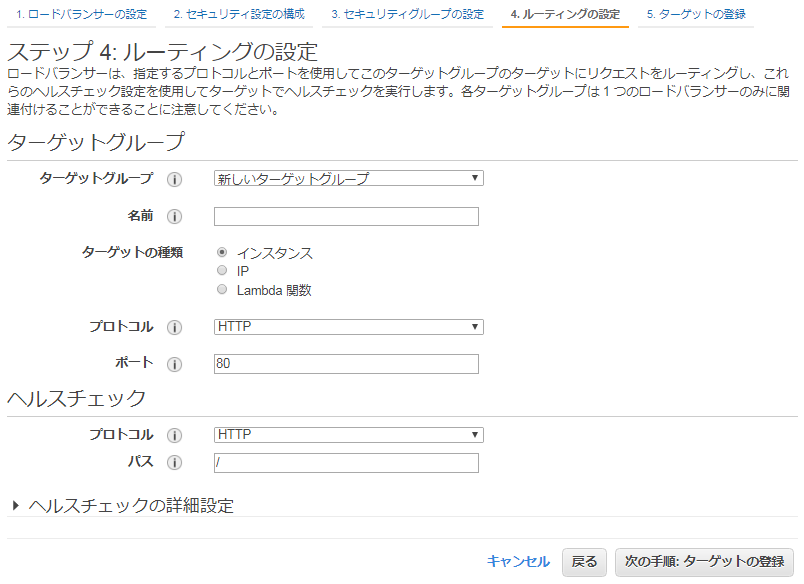Select インスタンス target type radio button
Viewport: 804px width, 584px height.
222,253
